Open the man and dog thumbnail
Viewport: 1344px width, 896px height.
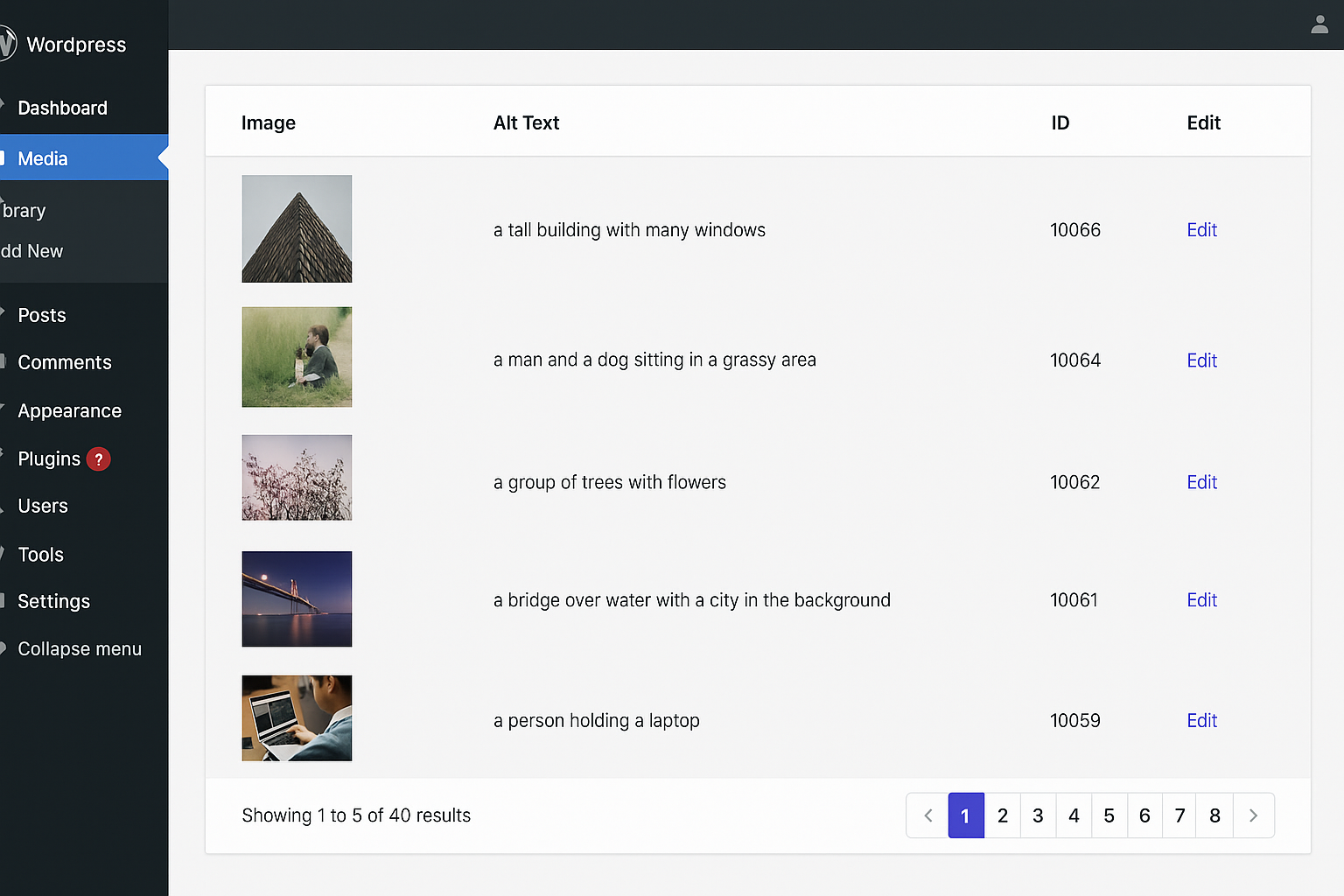tap(297, 357)
